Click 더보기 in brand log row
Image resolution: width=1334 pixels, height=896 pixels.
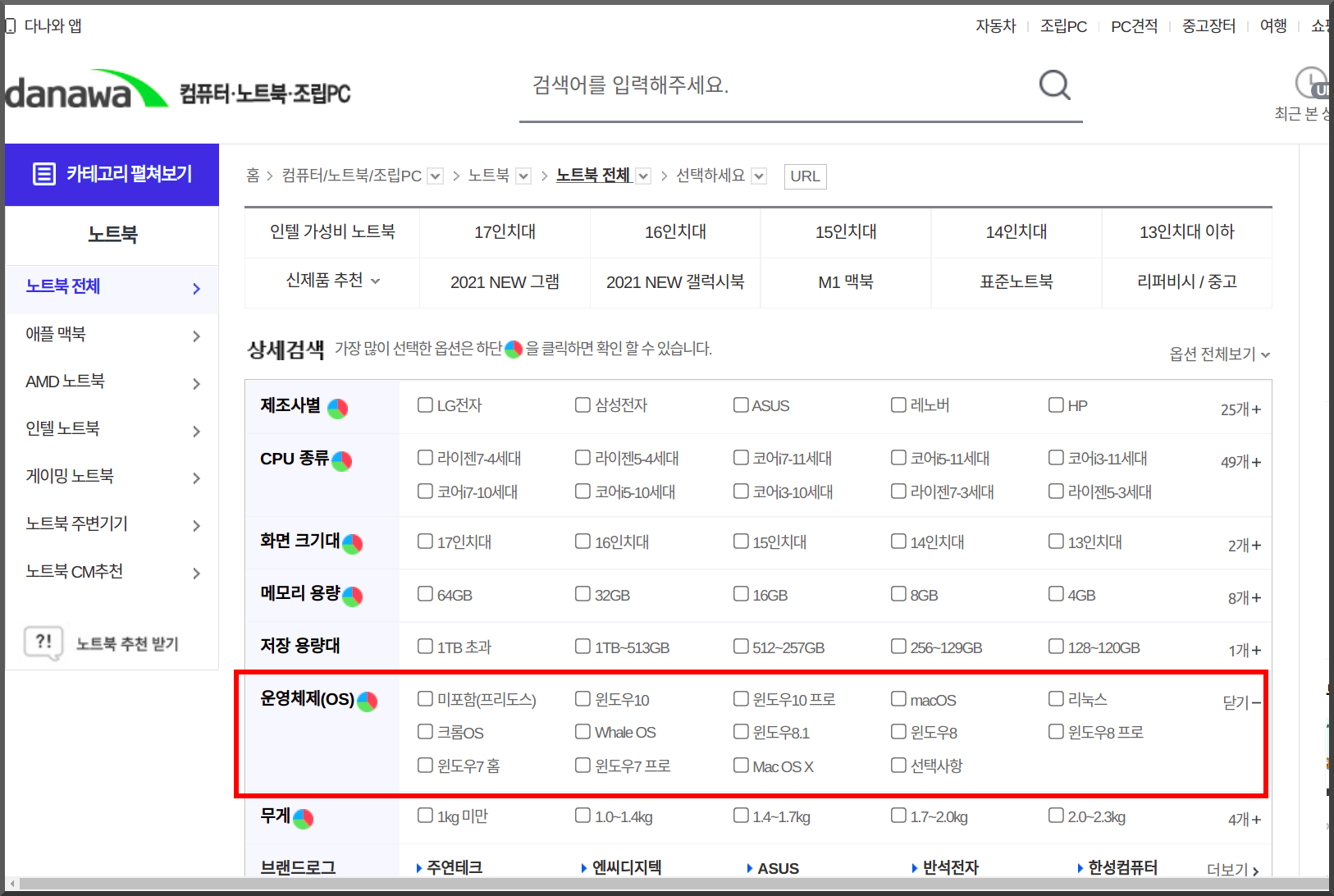coord(1232,869)
